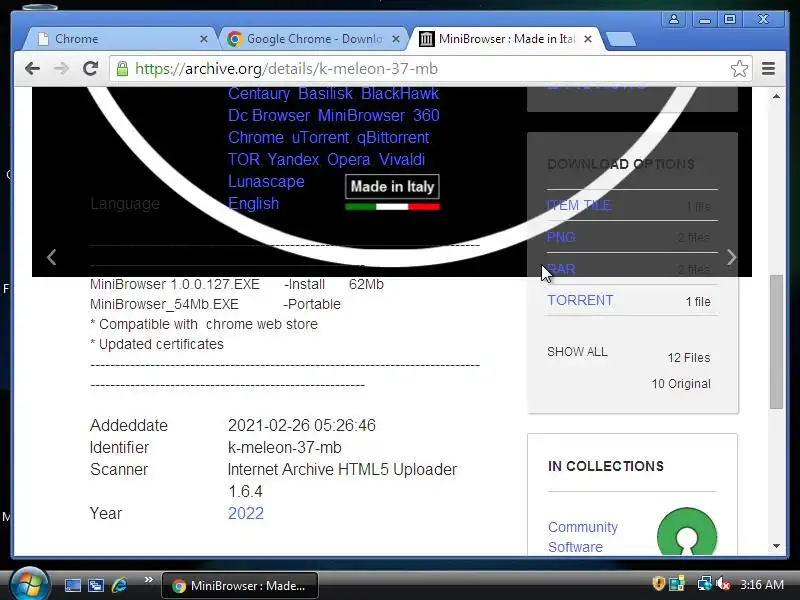Launch Internet Explorer from quick launch
This screenshot has height=600, width=800.
(119, 585)
